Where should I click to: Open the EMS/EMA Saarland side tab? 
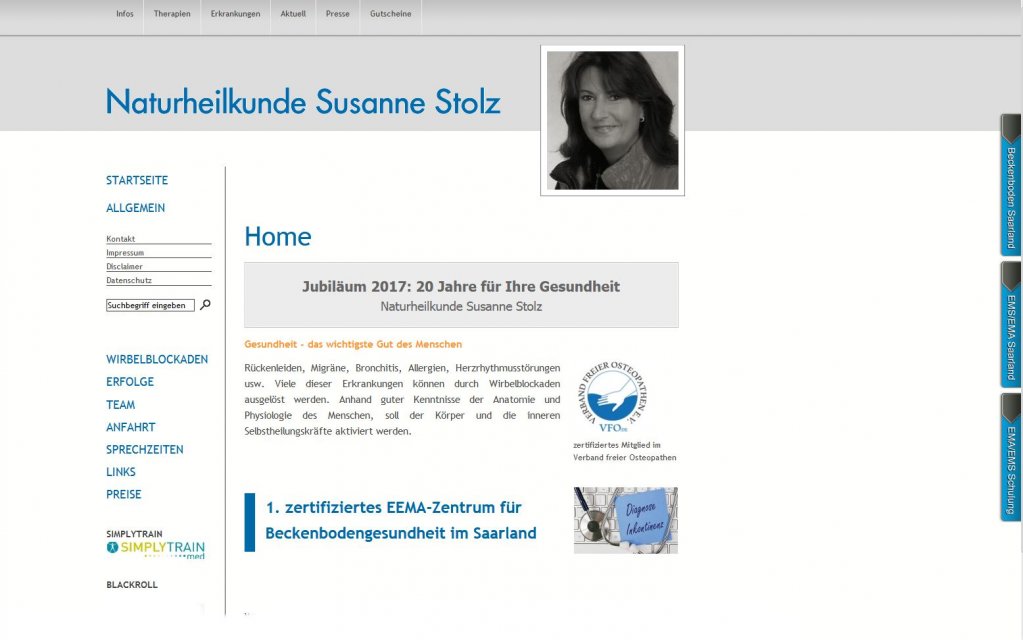[1011, 325]
